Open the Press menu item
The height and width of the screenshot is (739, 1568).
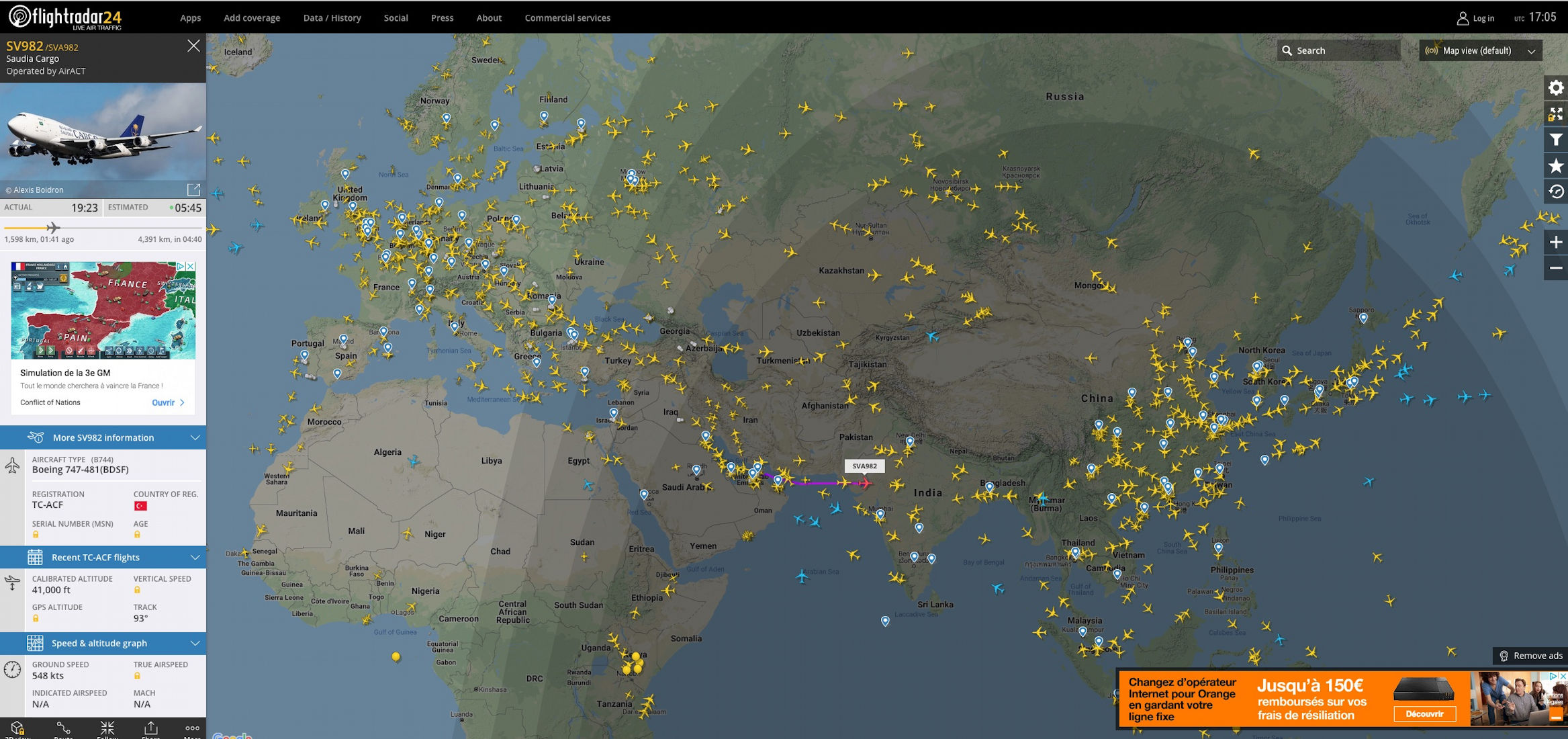[442, 18]
